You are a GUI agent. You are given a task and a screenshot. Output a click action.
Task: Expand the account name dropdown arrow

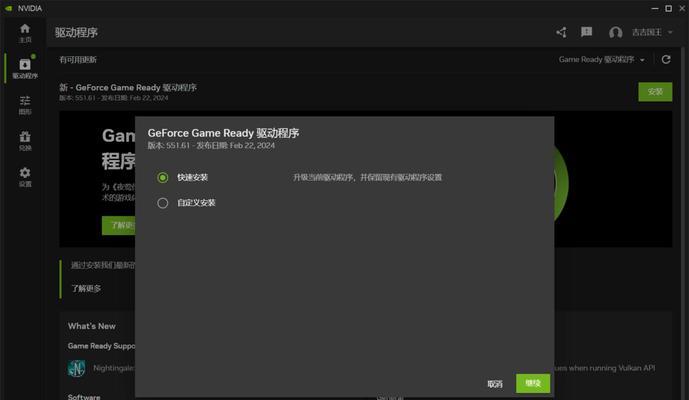670,32
